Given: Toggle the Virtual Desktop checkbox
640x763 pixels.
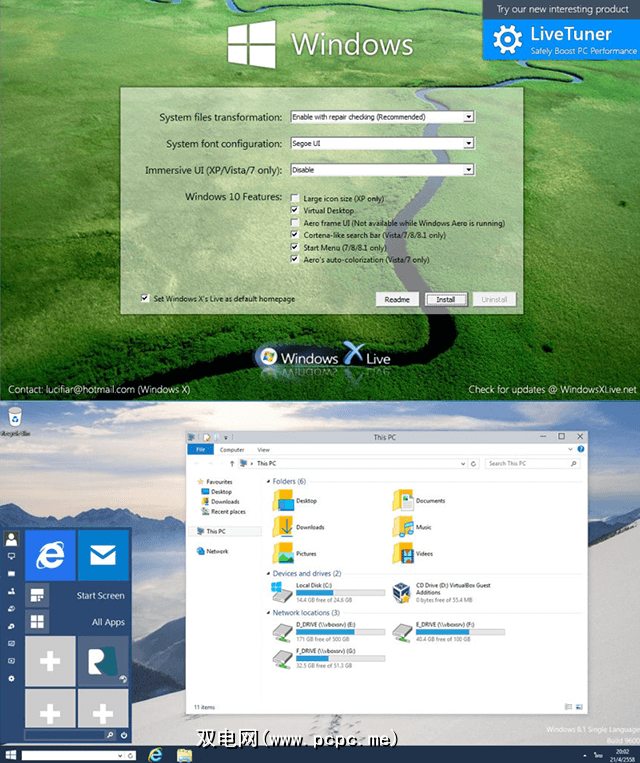Looking at the screenshot, I should tap(294, 210).
